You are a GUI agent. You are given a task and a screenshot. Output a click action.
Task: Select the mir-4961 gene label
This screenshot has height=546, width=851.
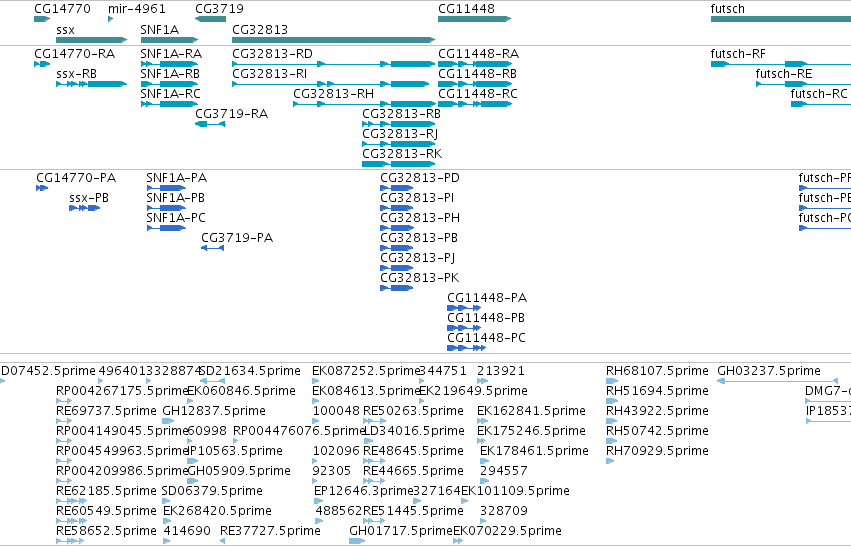[136, 9]
